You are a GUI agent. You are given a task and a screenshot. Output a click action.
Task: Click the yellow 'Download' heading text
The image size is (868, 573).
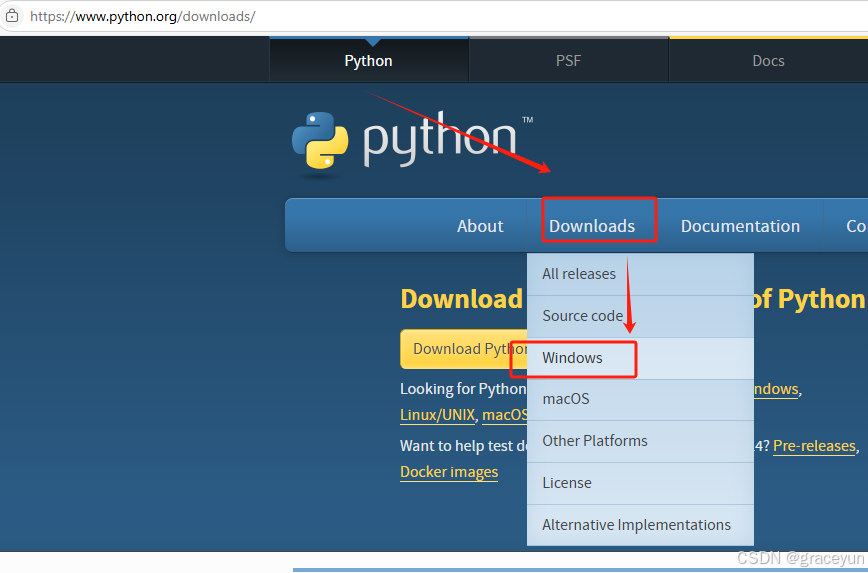(461, 299)
